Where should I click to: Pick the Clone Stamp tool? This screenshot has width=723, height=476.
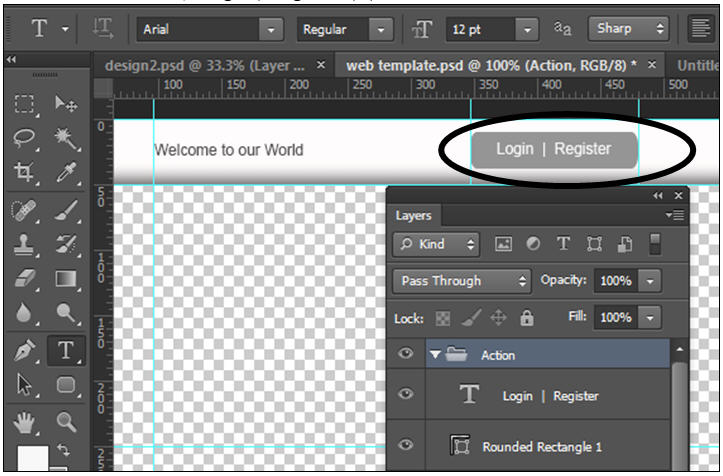click(24, 244)
